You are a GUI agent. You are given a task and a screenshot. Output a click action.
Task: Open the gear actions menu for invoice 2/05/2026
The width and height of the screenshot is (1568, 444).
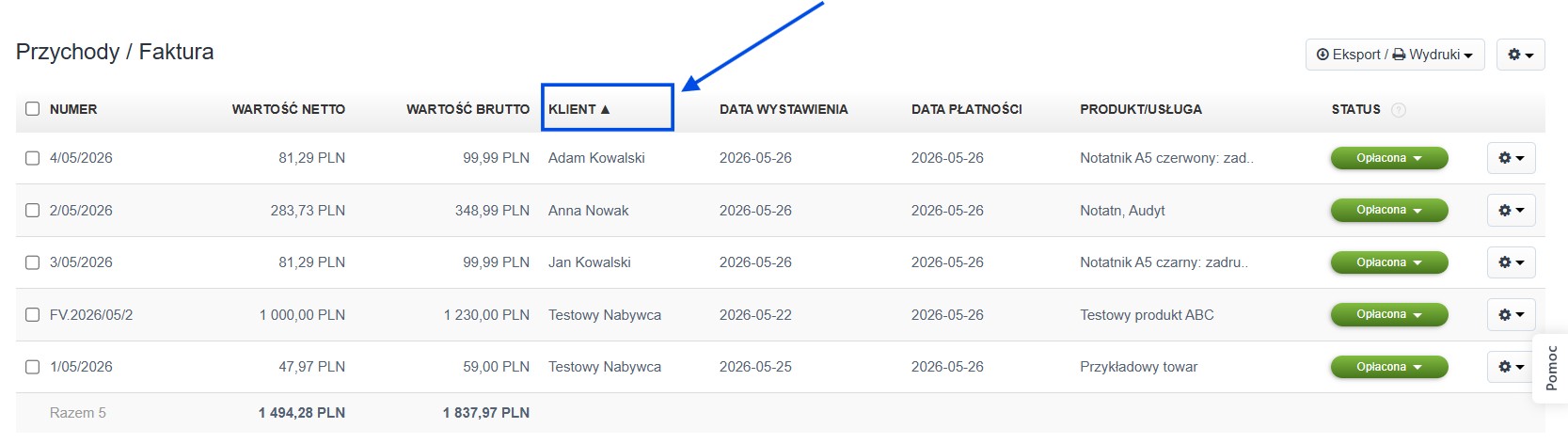click(1511, 211)
